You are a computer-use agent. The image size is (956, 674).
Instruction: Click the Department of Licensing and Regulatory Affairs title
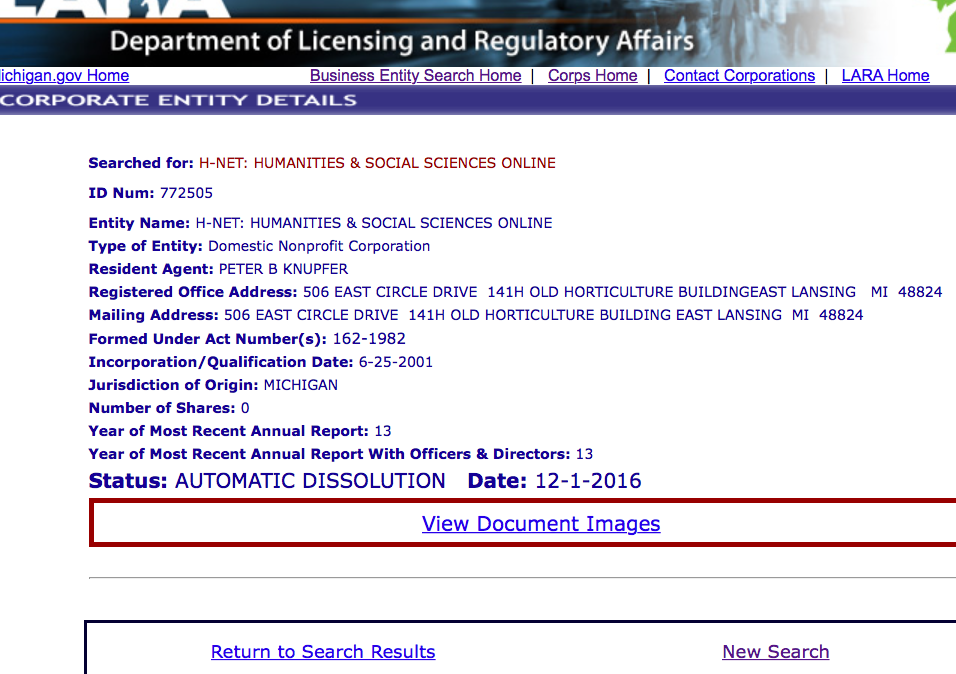(402, 43)
